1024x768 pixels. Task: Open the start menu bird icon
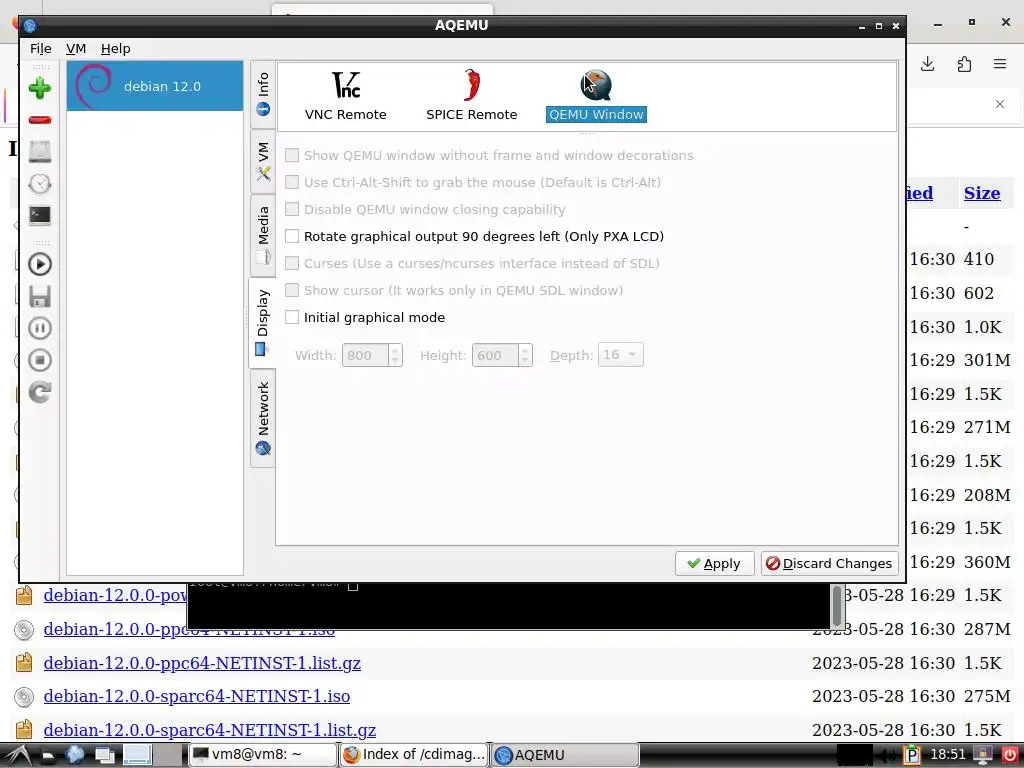[16, 755]
